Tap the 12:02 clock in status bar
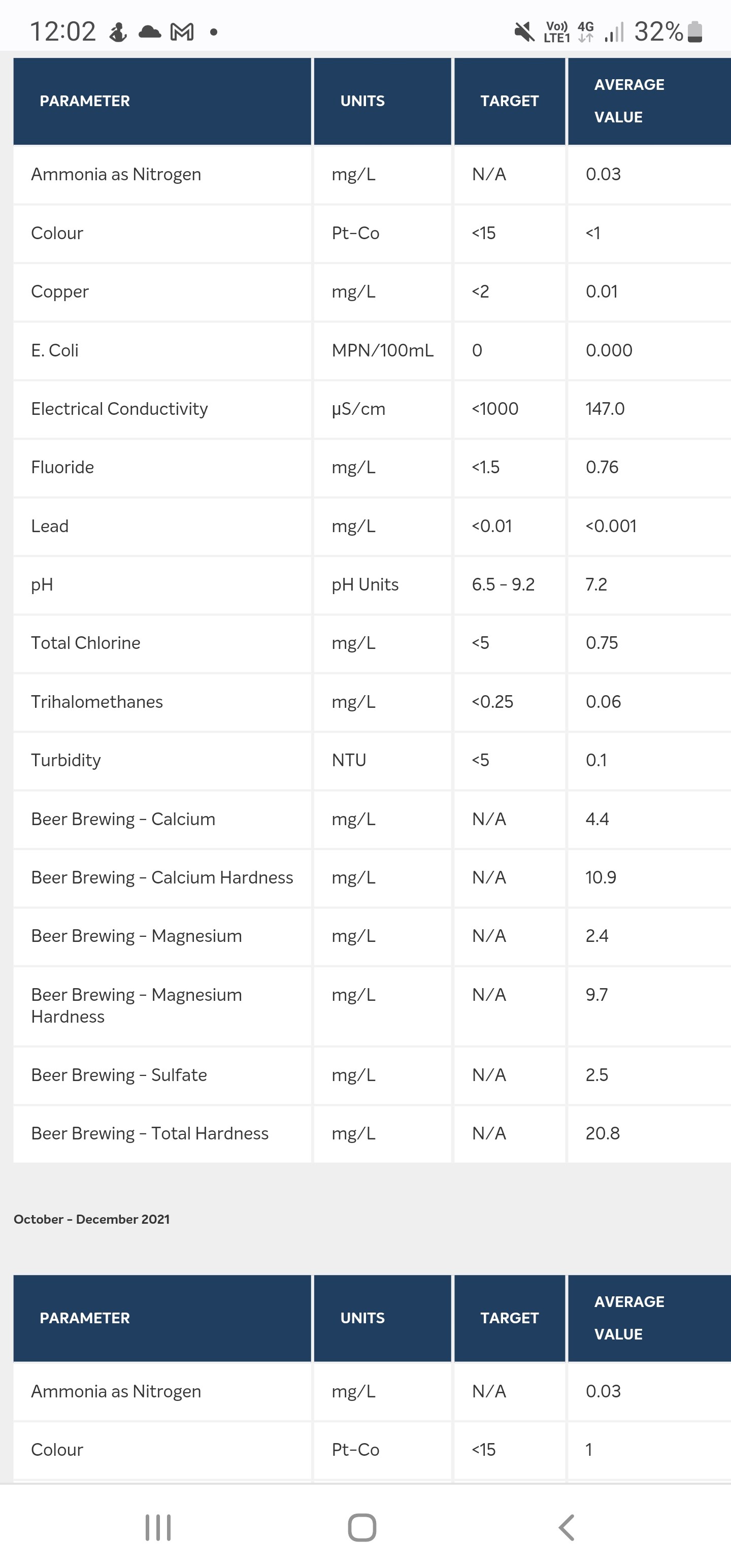Image resolution: width=731 pixels, height=1568 pixels. pos(63,31)
